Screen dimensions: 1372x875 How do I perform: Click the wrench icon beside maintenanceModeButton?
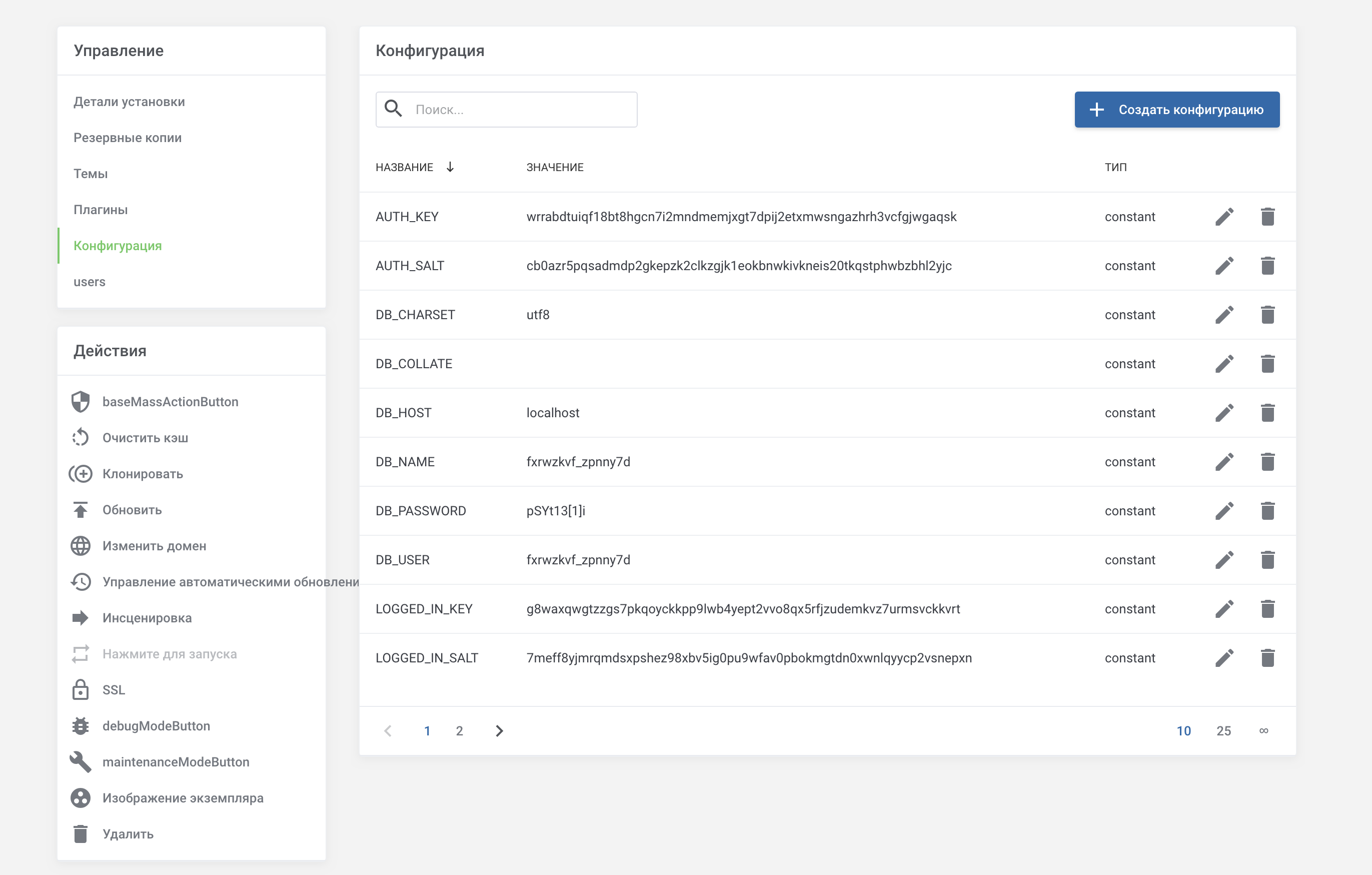81,762
